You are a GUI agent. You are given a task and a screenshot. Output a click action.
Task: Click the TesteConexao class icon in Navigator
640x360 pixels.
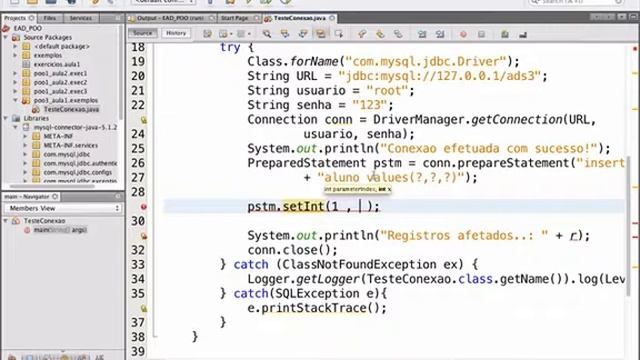point(16,221)
